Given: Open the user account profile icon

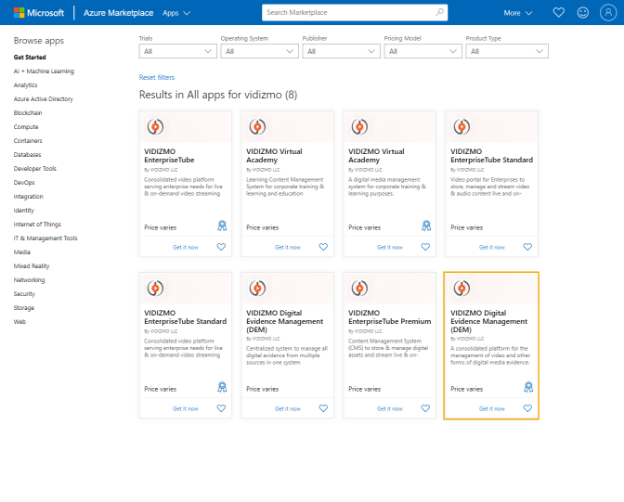Looking at the screenshot, I should click(608, 13).
